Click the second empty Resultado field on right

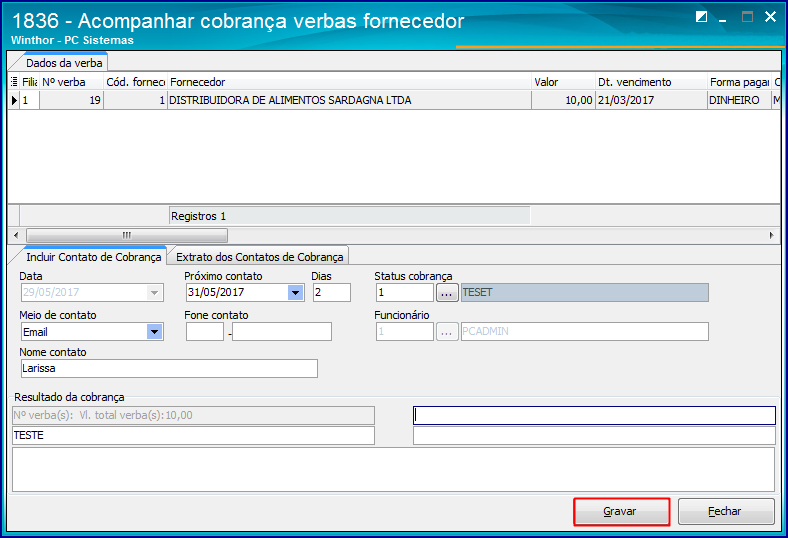click(595, 436)
